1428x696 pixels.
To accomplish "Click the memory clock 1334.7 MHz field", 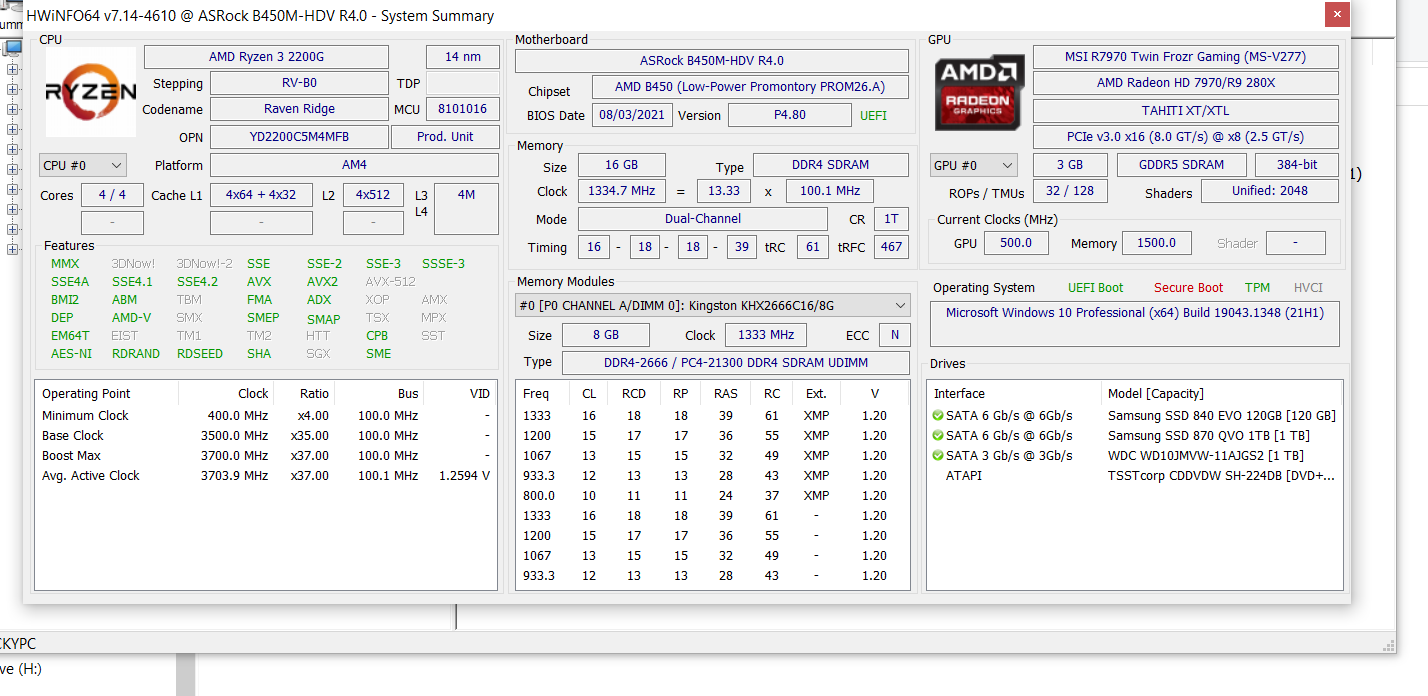I will tap(621, 191).
